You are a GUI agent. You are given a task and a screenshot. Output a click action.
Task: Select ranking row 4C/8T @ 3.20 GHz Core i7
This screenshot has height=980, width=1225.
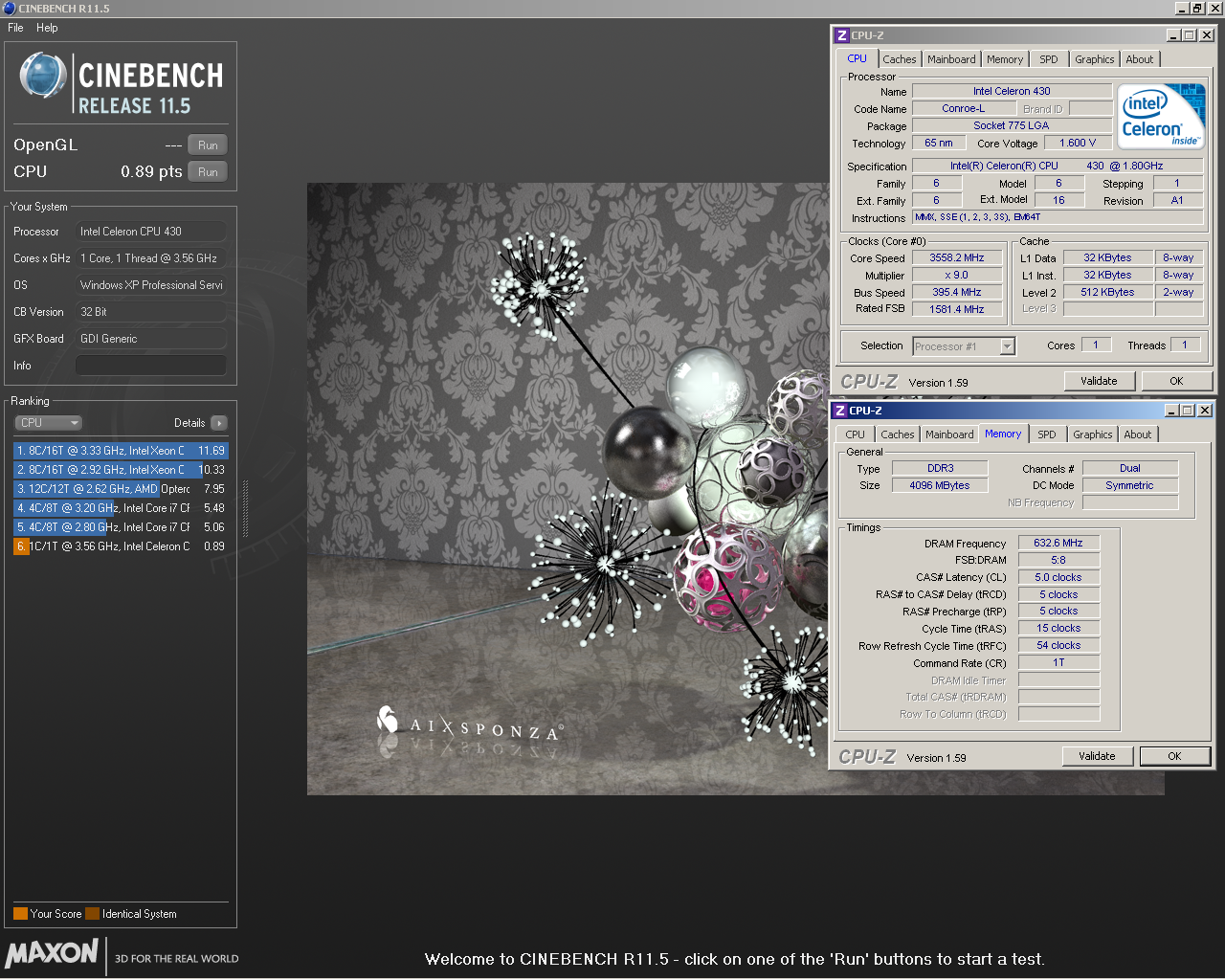(x=121, y=508)
